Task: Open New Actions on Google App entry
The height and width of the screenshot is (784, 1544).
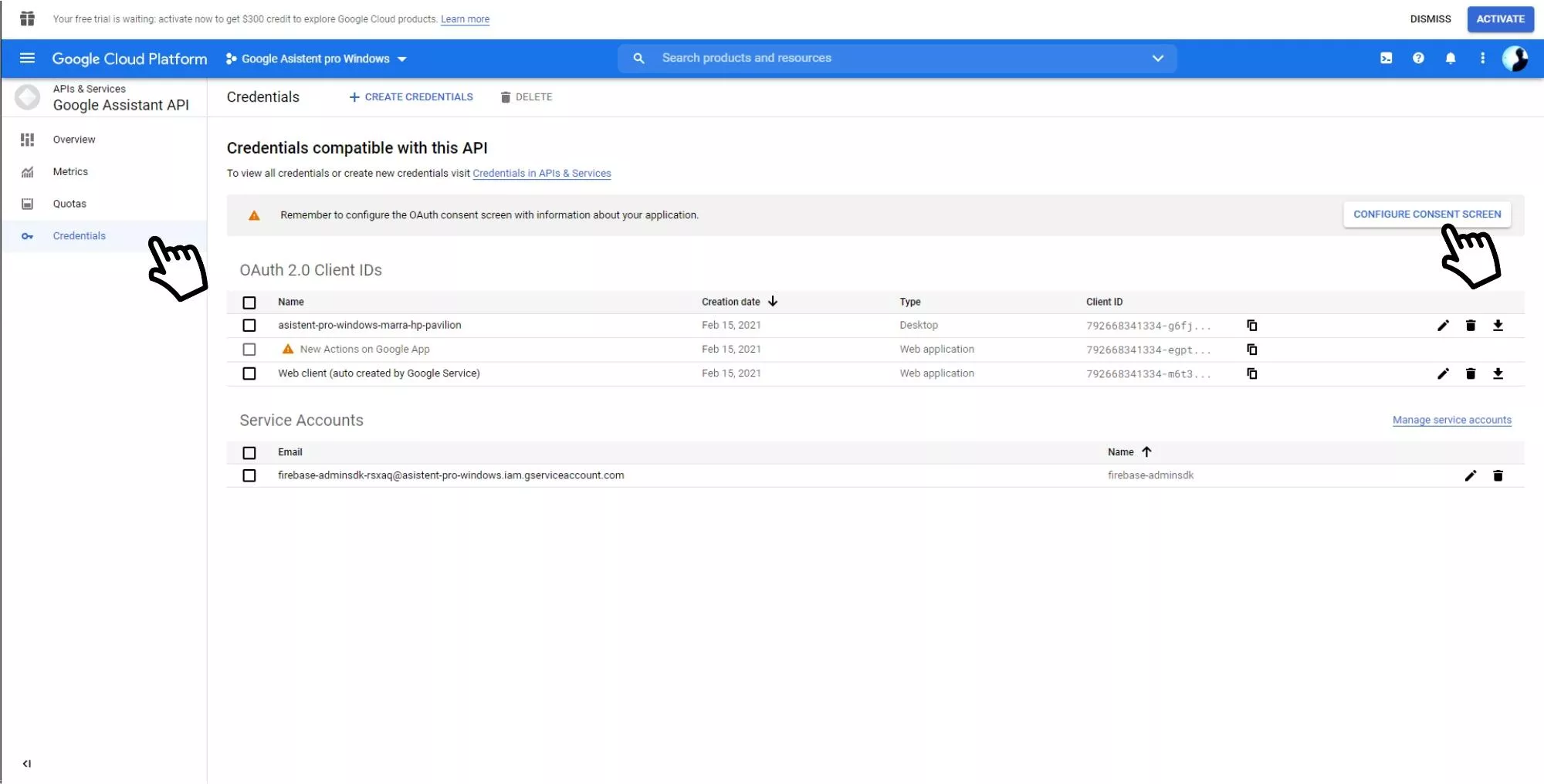Action: pyautogui.click(x=365, y=349)
